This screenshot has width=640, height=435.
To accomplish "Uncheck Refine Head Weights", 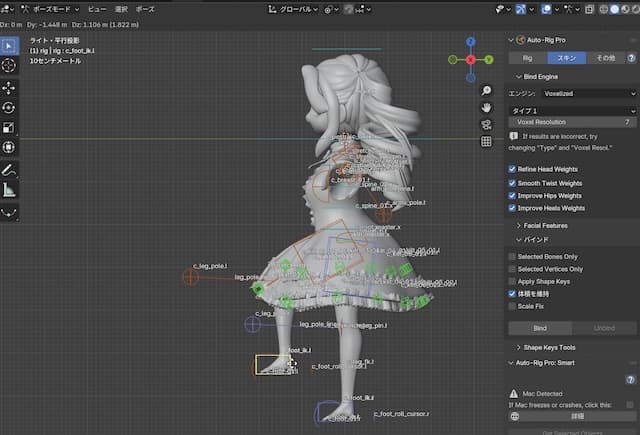I will (512, 169).
